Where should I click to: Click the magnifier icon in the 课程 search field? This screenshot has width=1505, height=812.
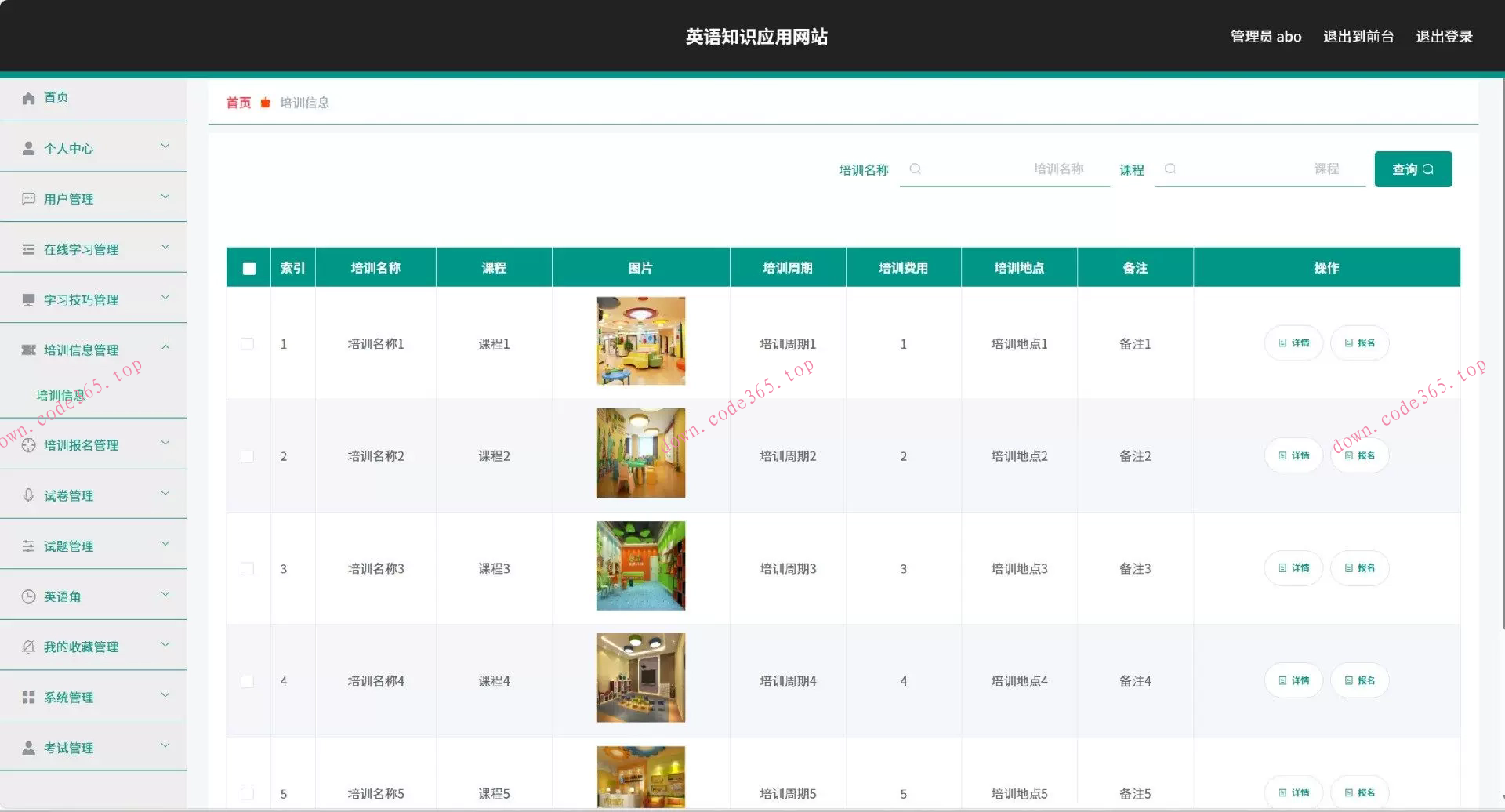click(1170, 169)
